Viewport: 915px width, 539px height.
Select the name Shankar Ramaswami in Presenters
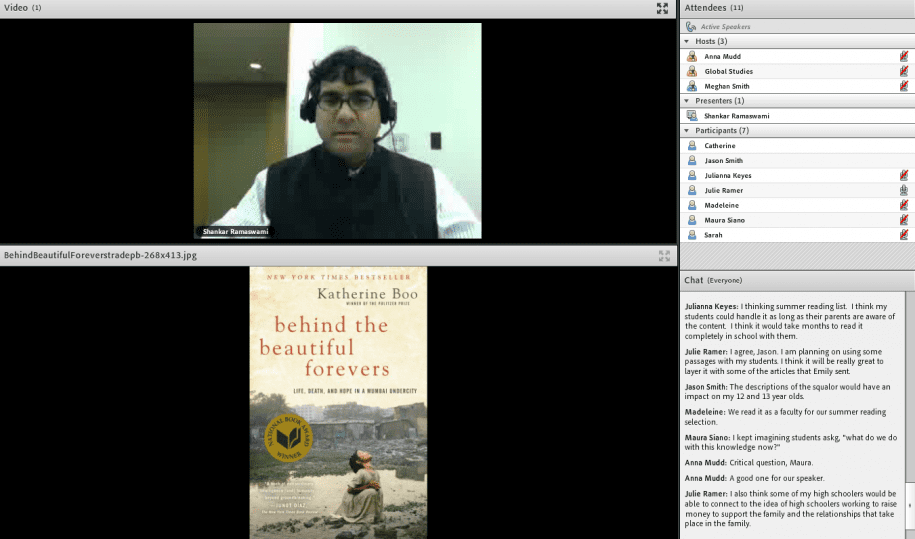pos(736,116)
